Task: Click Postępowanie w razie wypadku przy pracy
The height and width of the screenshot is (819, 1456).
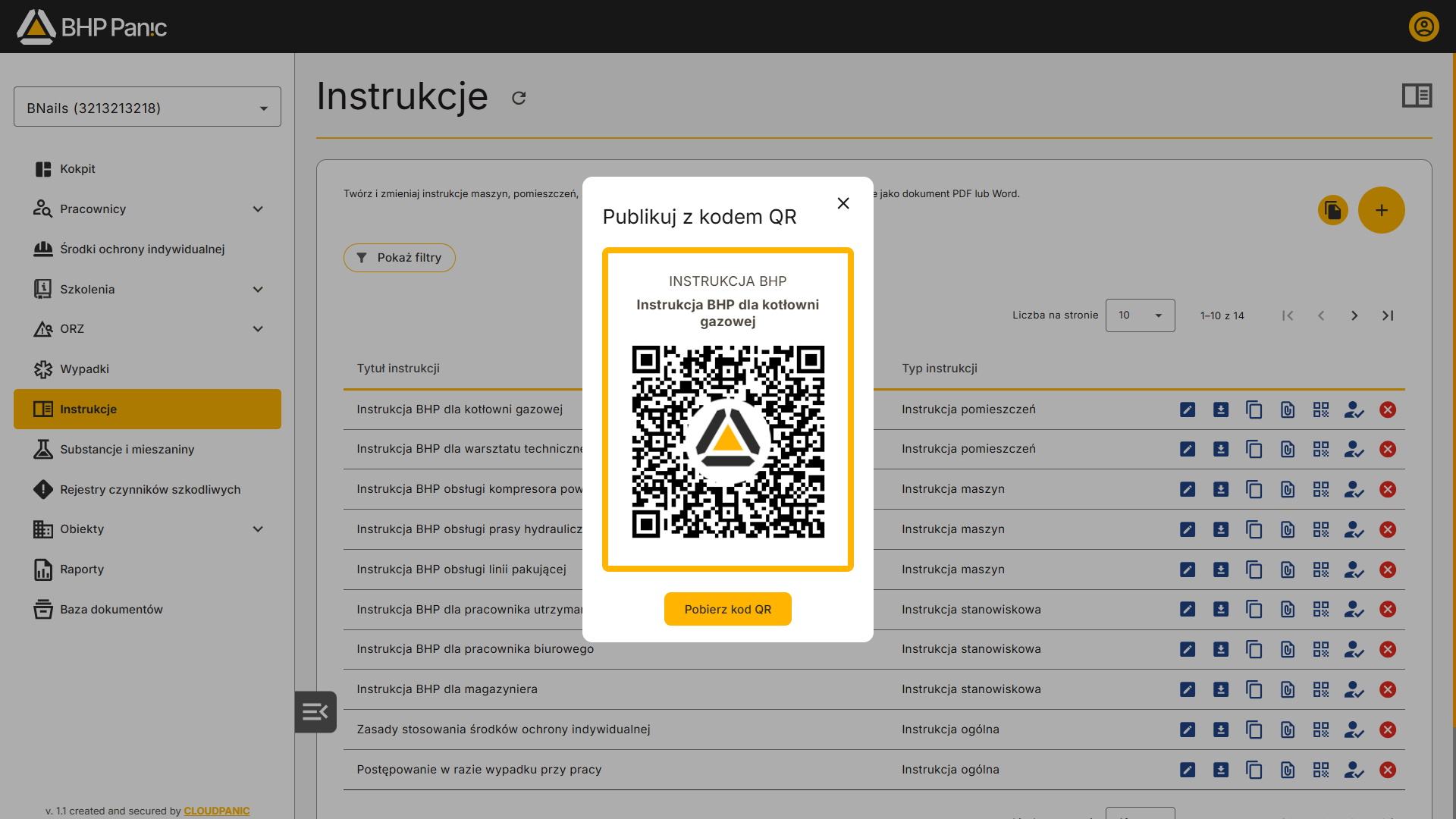Action: tap(479, 770)
